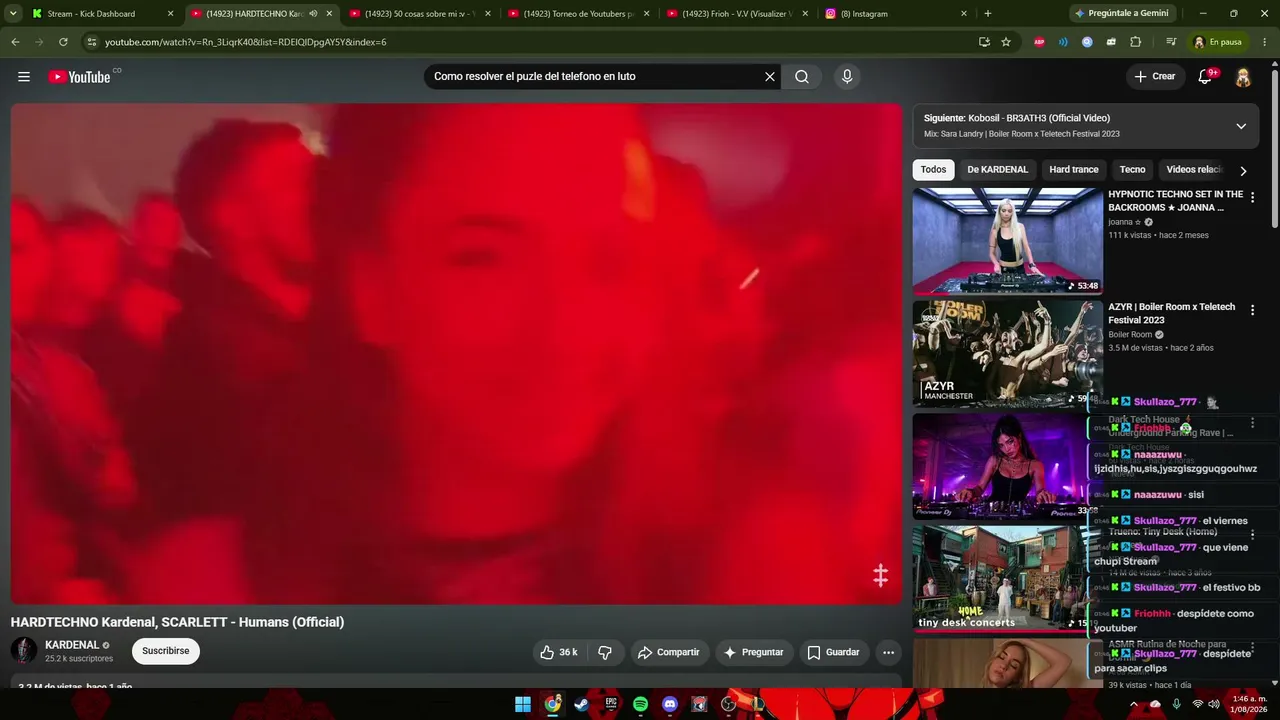1280x720 pixels.
Task: Launch Epic Games from the taskbar
Action: [611, 704]
